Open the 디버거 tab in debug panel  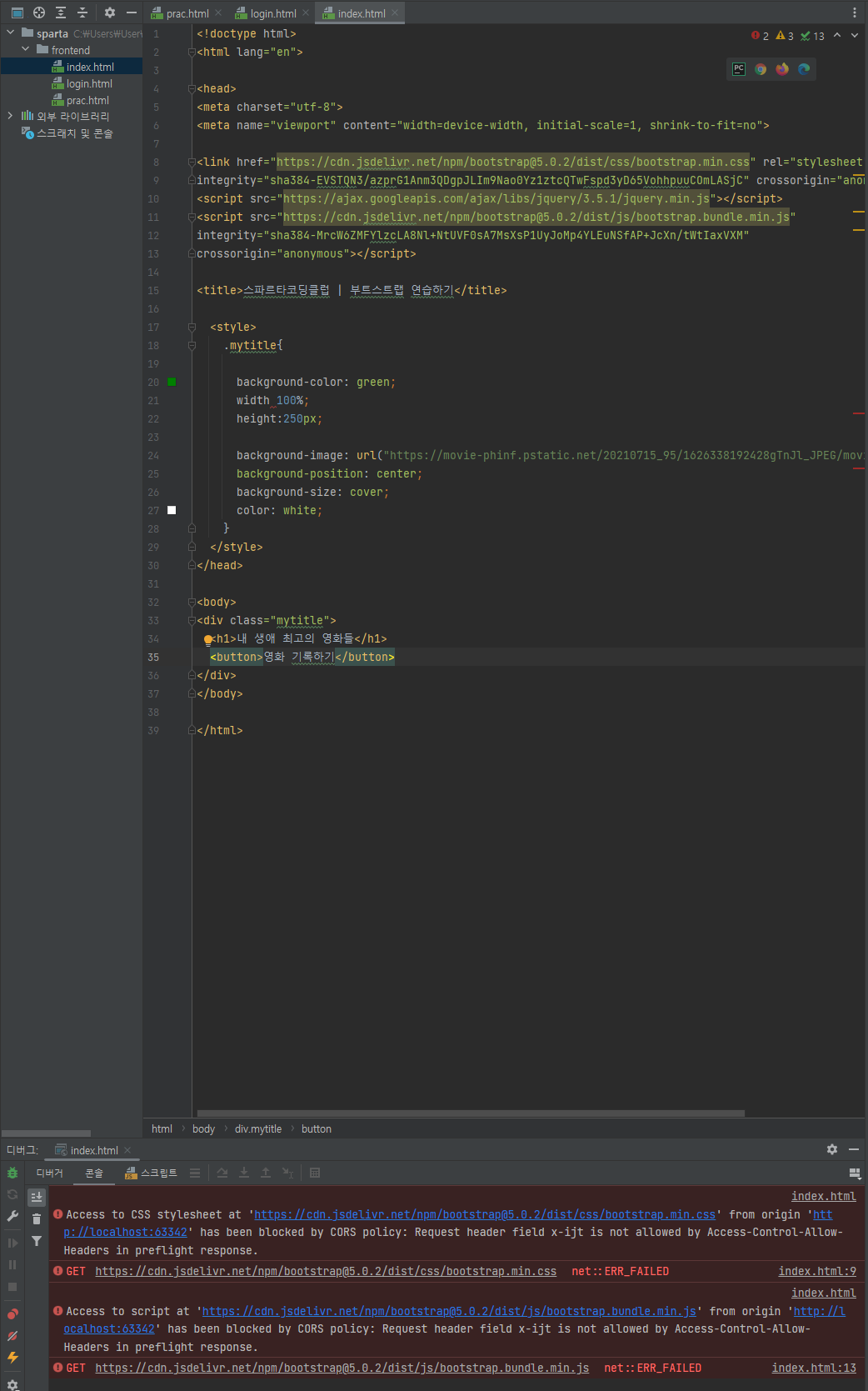point(50,1173)
